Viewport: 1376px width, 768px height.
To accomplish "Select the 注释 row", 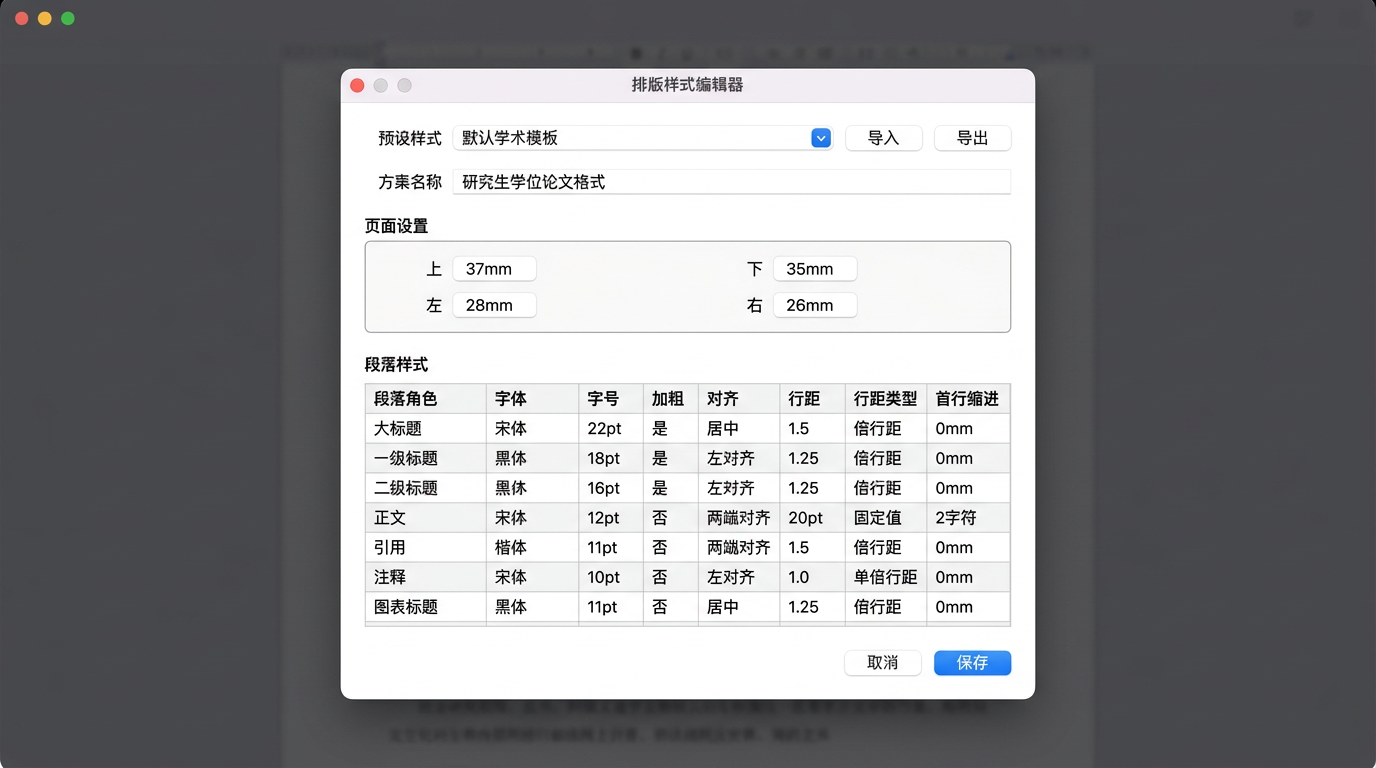I will click(688, 577).
